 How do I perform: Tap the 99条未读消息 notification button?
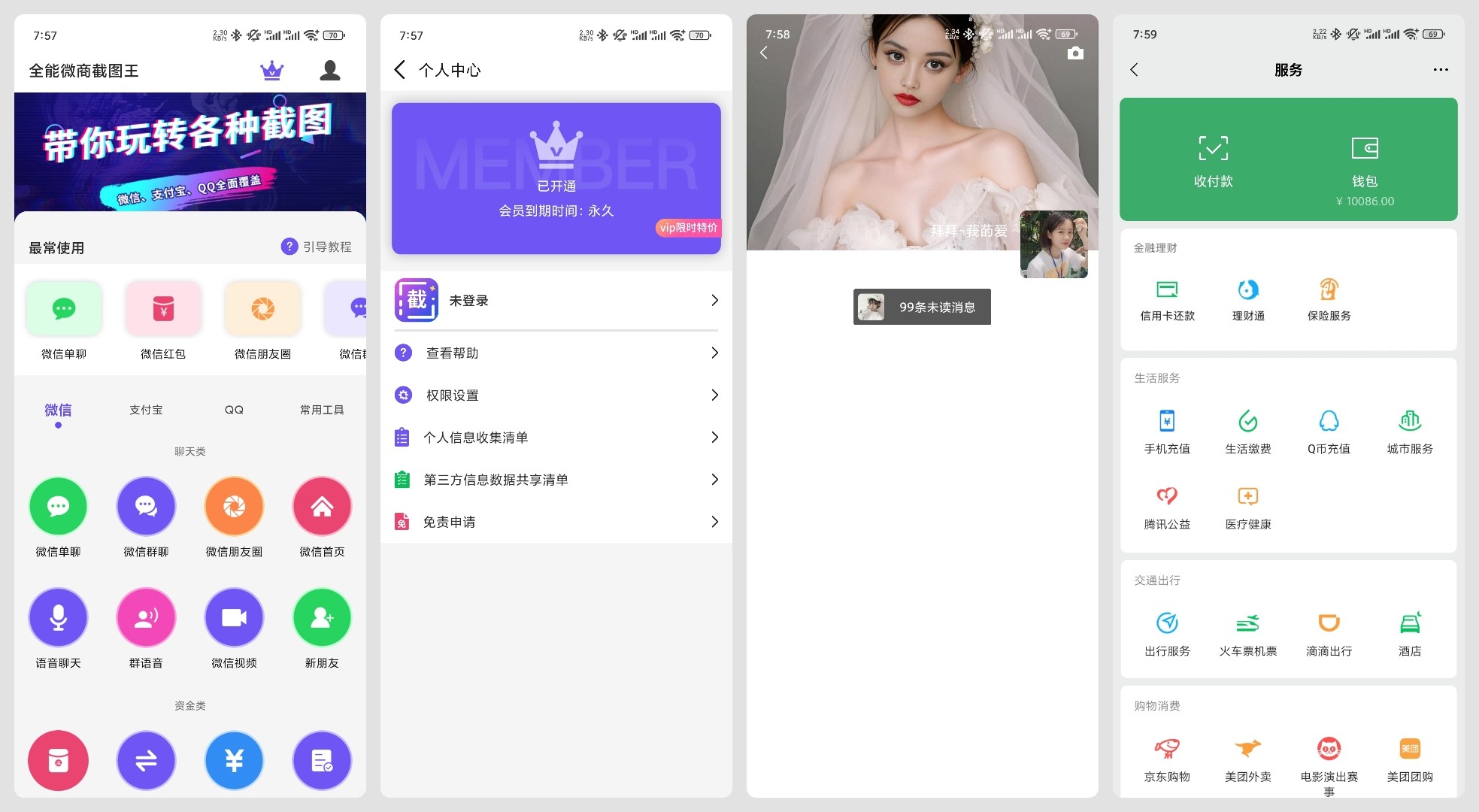[x=922, y=307]
